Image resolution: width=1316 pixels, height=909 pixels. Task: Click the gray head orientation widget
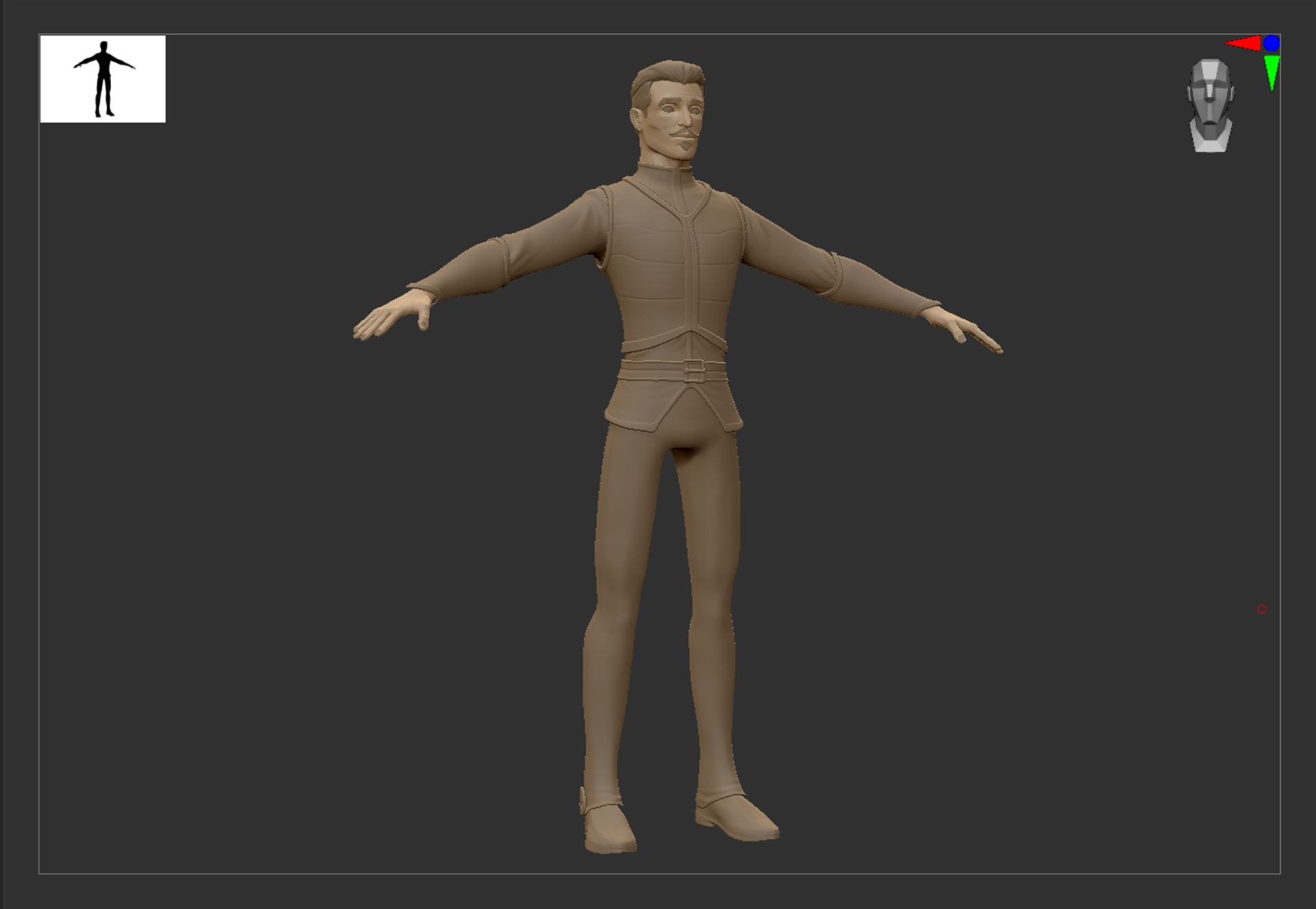1210,106
